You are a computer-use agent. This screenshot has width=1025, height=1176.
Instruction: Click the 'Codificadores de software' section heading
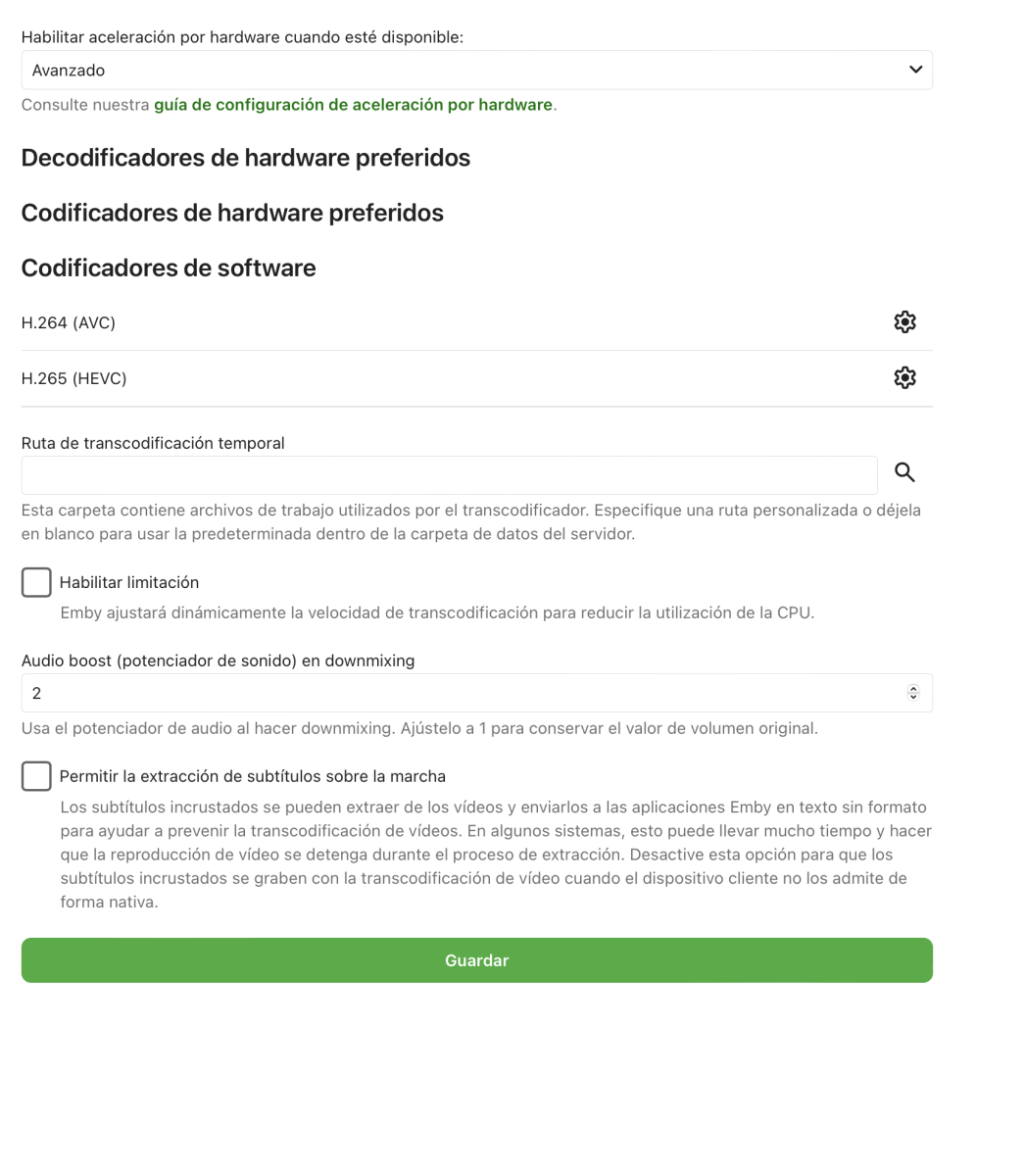[x=169, y=268]
